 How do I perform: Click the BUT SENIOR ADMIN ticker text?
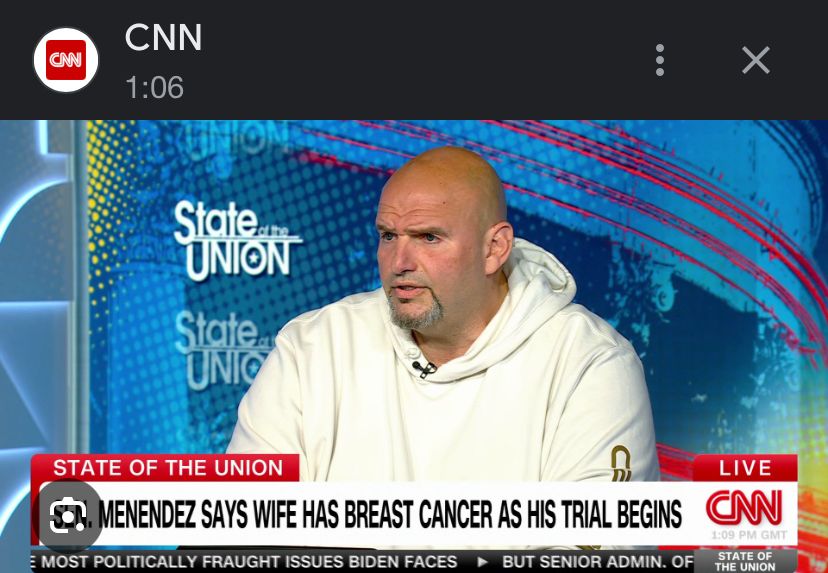click(598, 562)
